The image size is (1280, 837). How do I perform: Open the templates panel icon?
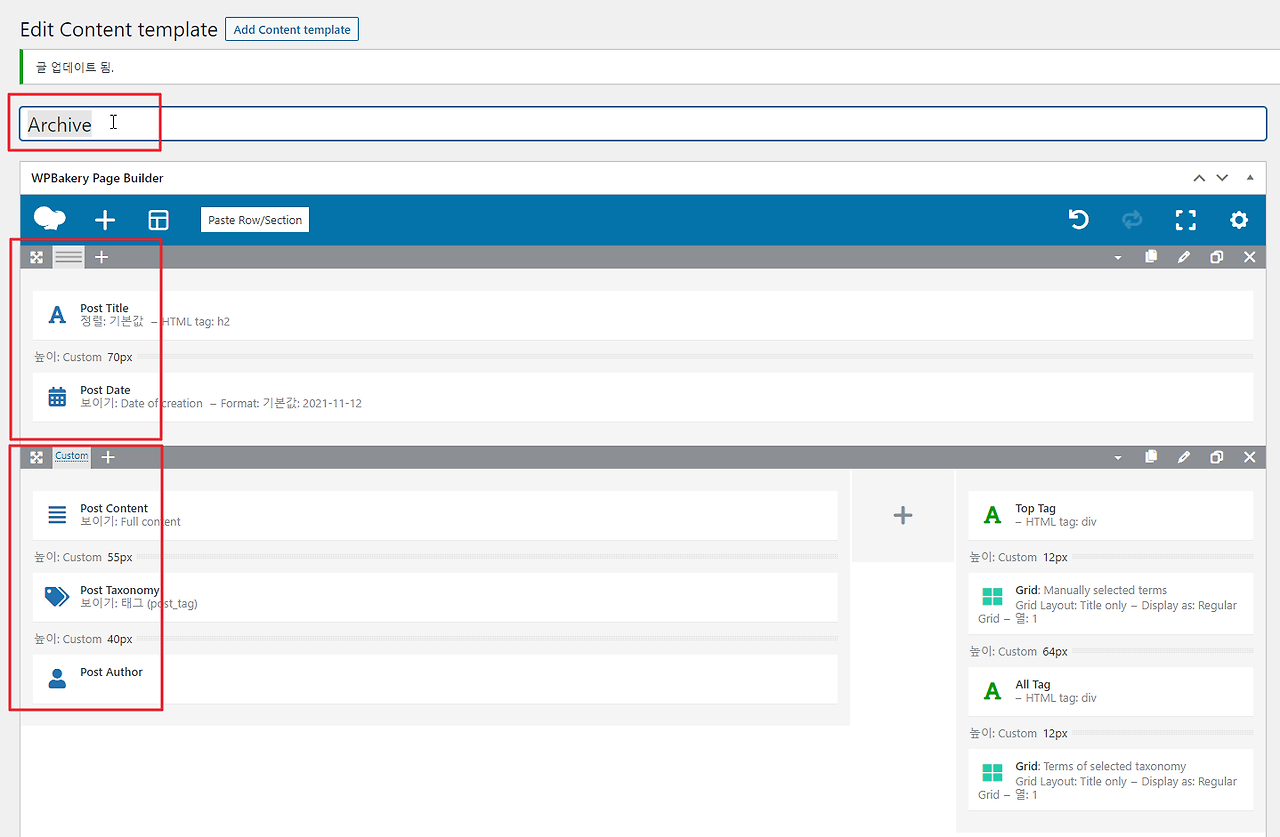tap(158, 220)
